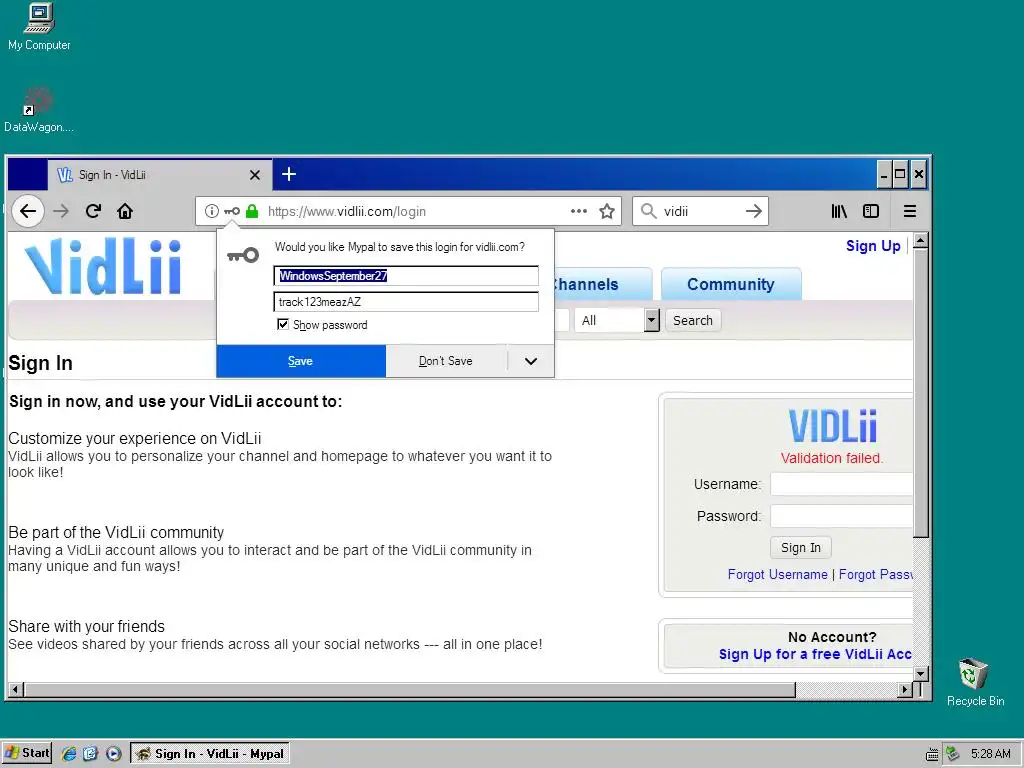Click the horizontal scrollbar thumb
This screenshot has height=768, width=1024.
[x=410, y=689]
